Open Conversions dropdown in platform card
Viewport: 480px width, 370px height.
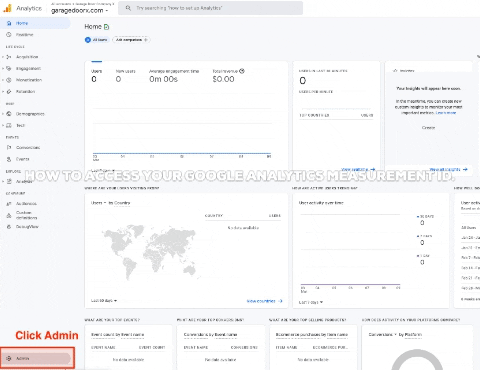383,334
